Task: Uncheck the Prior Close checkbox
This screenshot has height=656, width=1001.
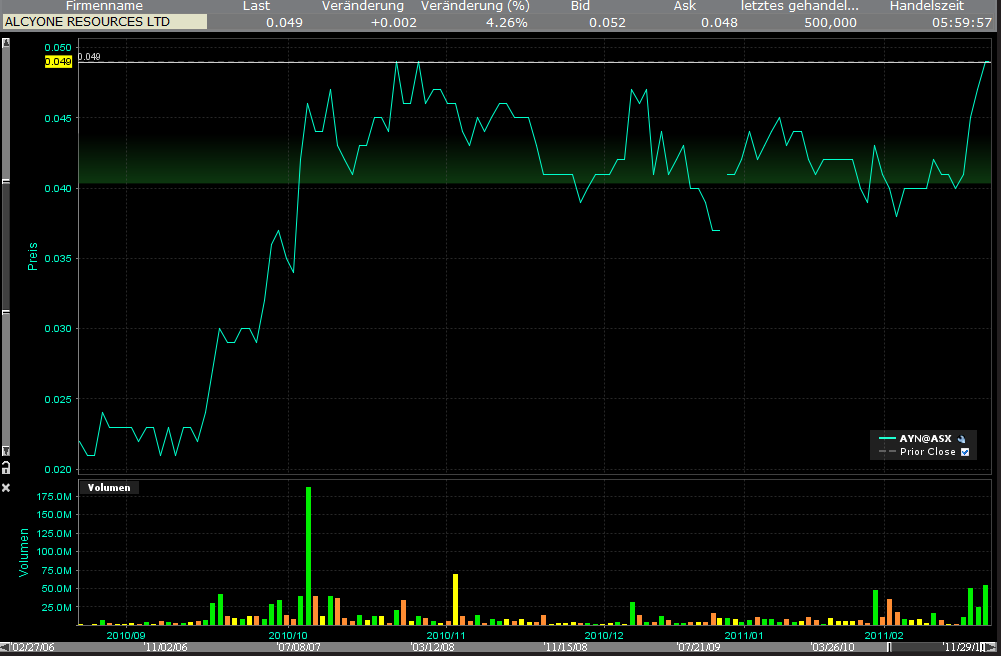Action: [964, 452]
